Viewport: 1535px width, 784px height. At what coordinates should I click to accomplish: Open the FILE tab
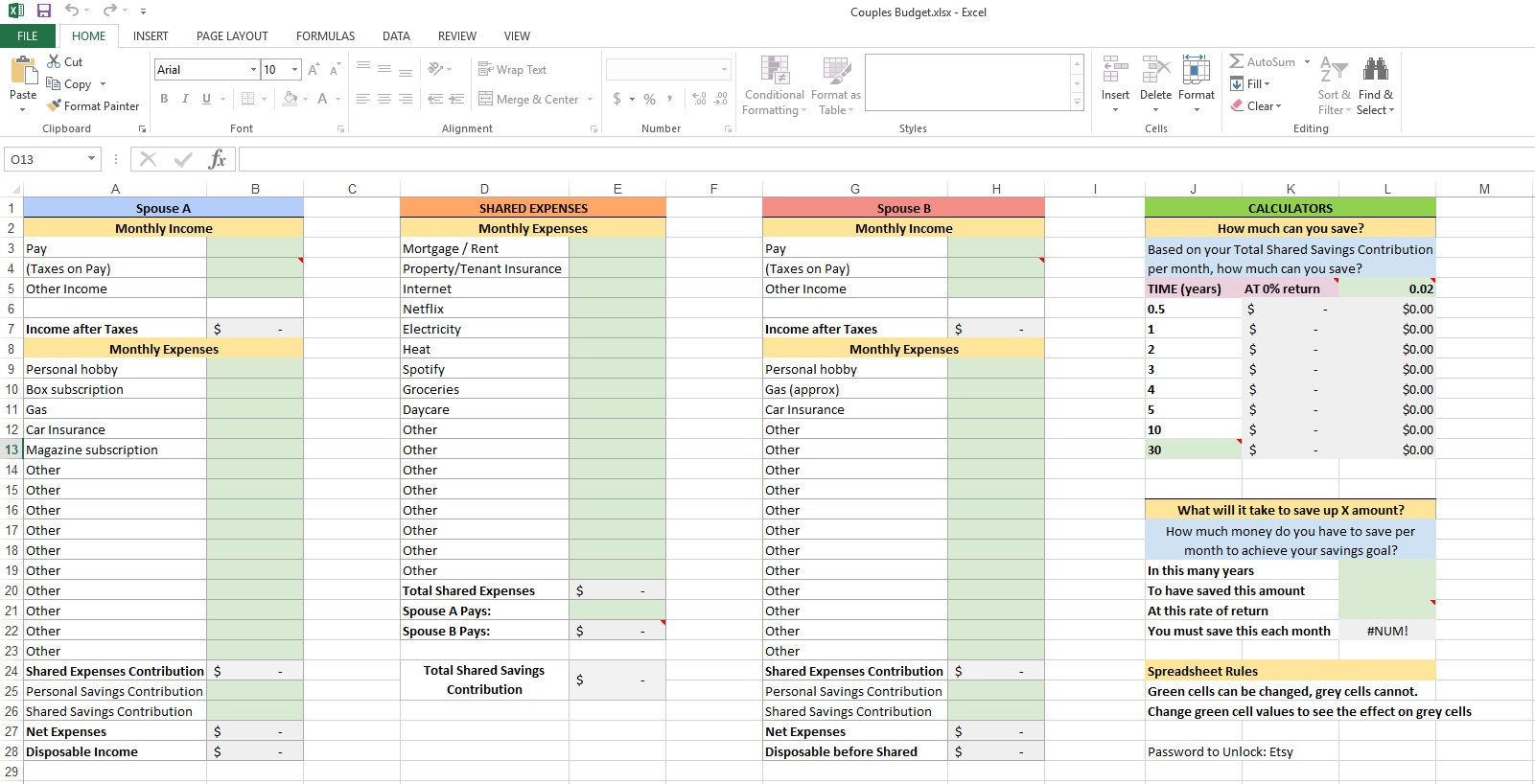[x=28, y=35]
